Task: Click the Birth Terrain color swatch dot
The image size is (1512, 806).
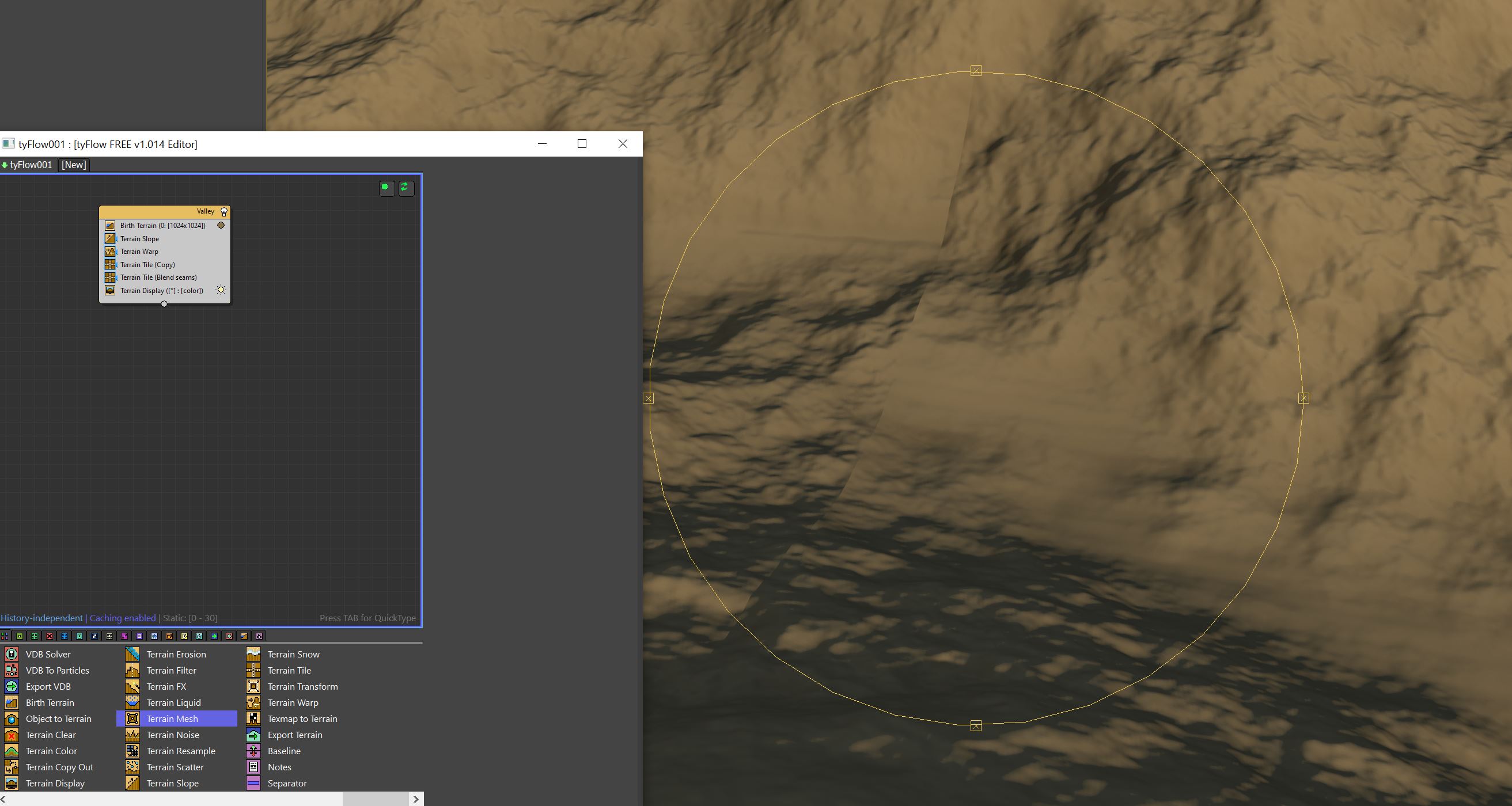Action: click(x=221, y=225)
